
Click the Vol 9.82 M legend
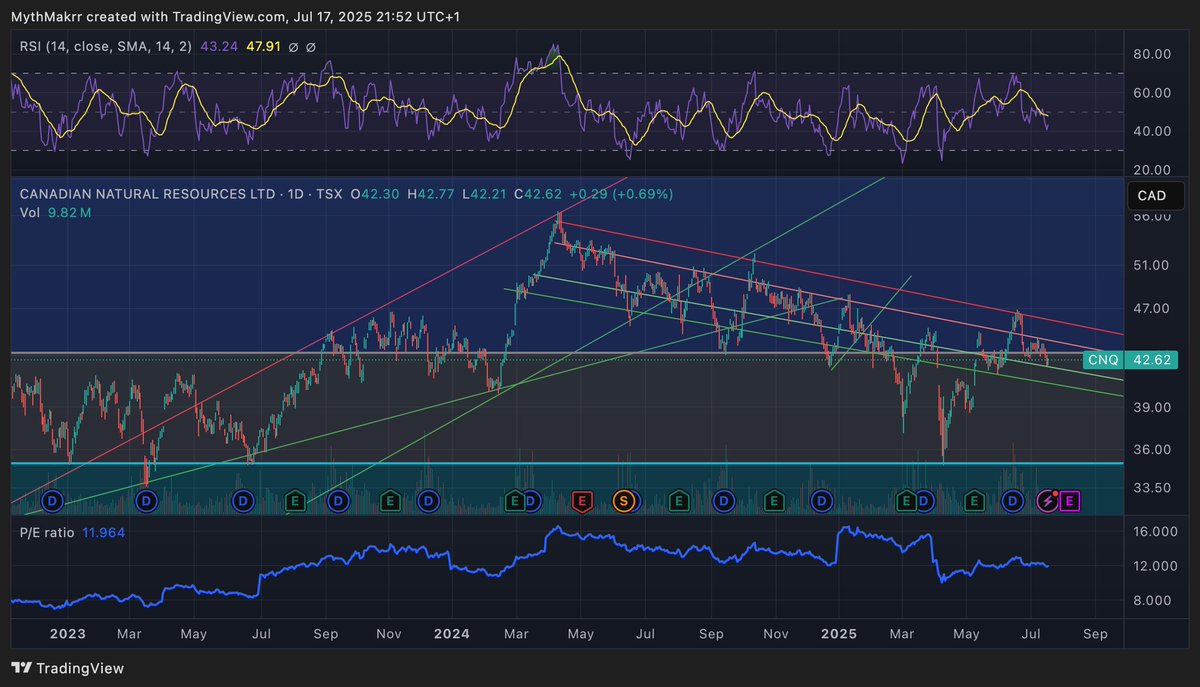pos(56,213)
